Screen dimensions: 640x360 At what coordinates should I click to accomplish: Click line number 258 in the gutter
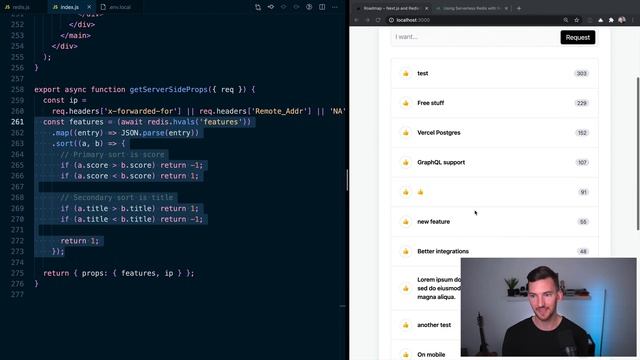tap(18, 89)
